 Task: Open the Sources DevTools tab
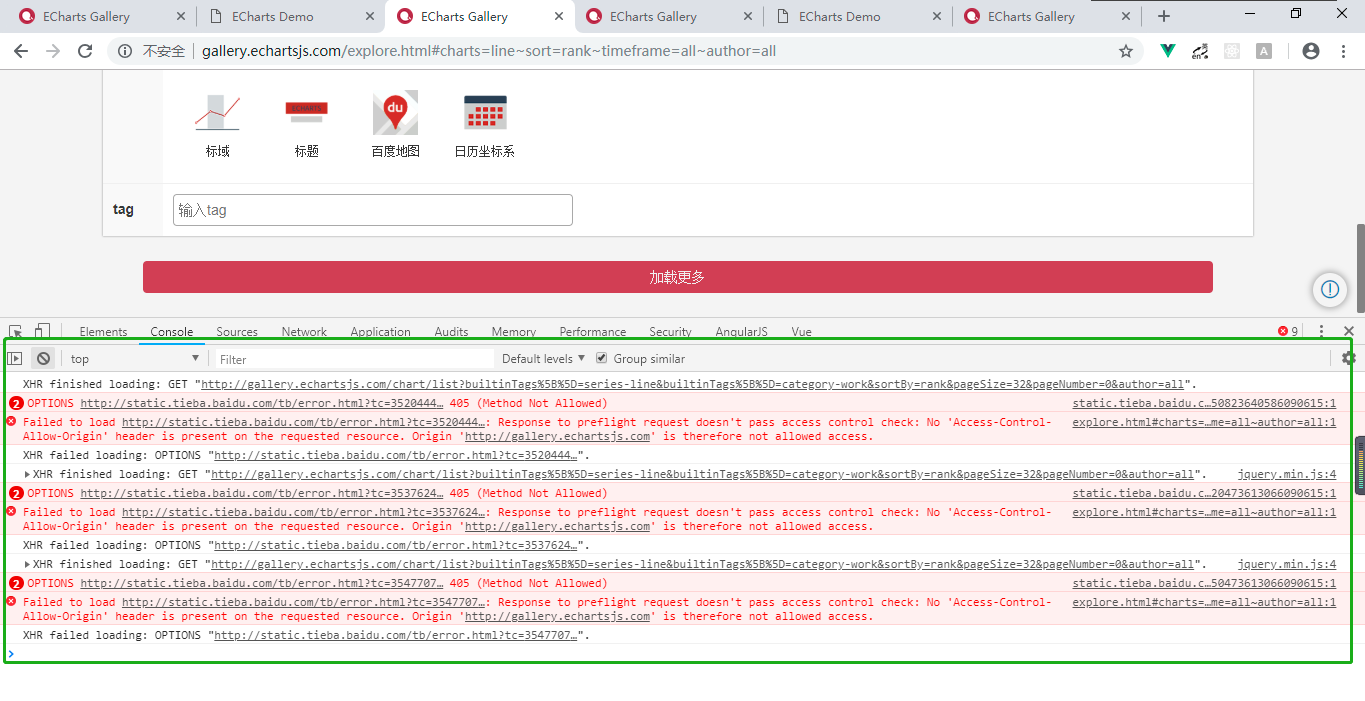click(x=237, y=332)
